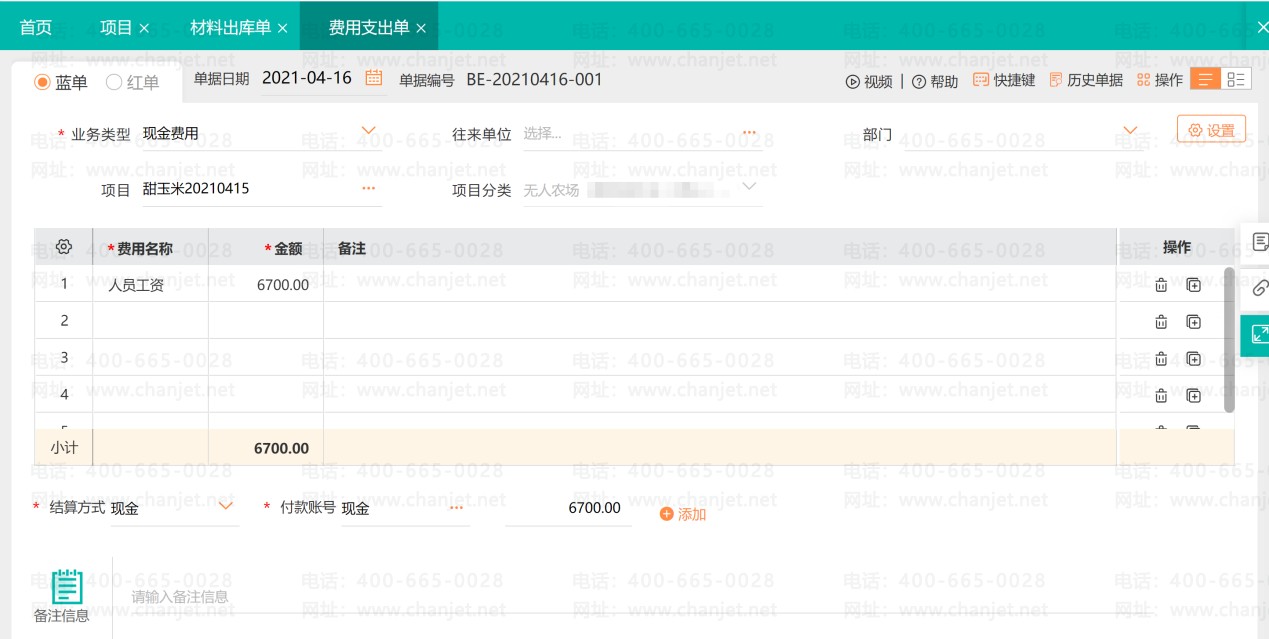Image resolution: width=1269 pixels, height=639 pixels.
Task: Click the 小计 6700.00 subtotal
Action: click(x=281, y=448)
